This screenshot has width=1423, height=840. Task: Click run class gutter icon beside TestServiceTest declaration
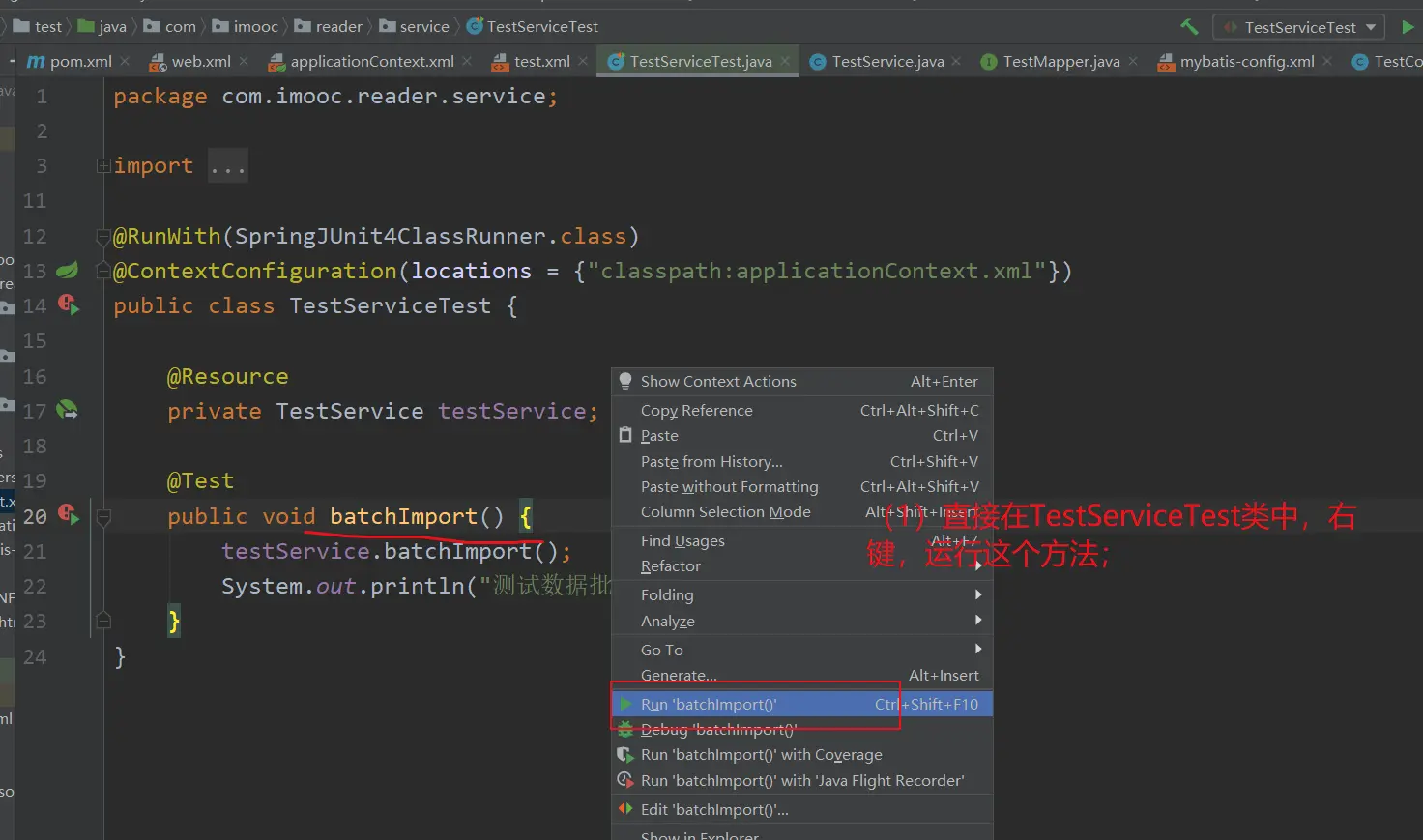(x=68, y=304)
